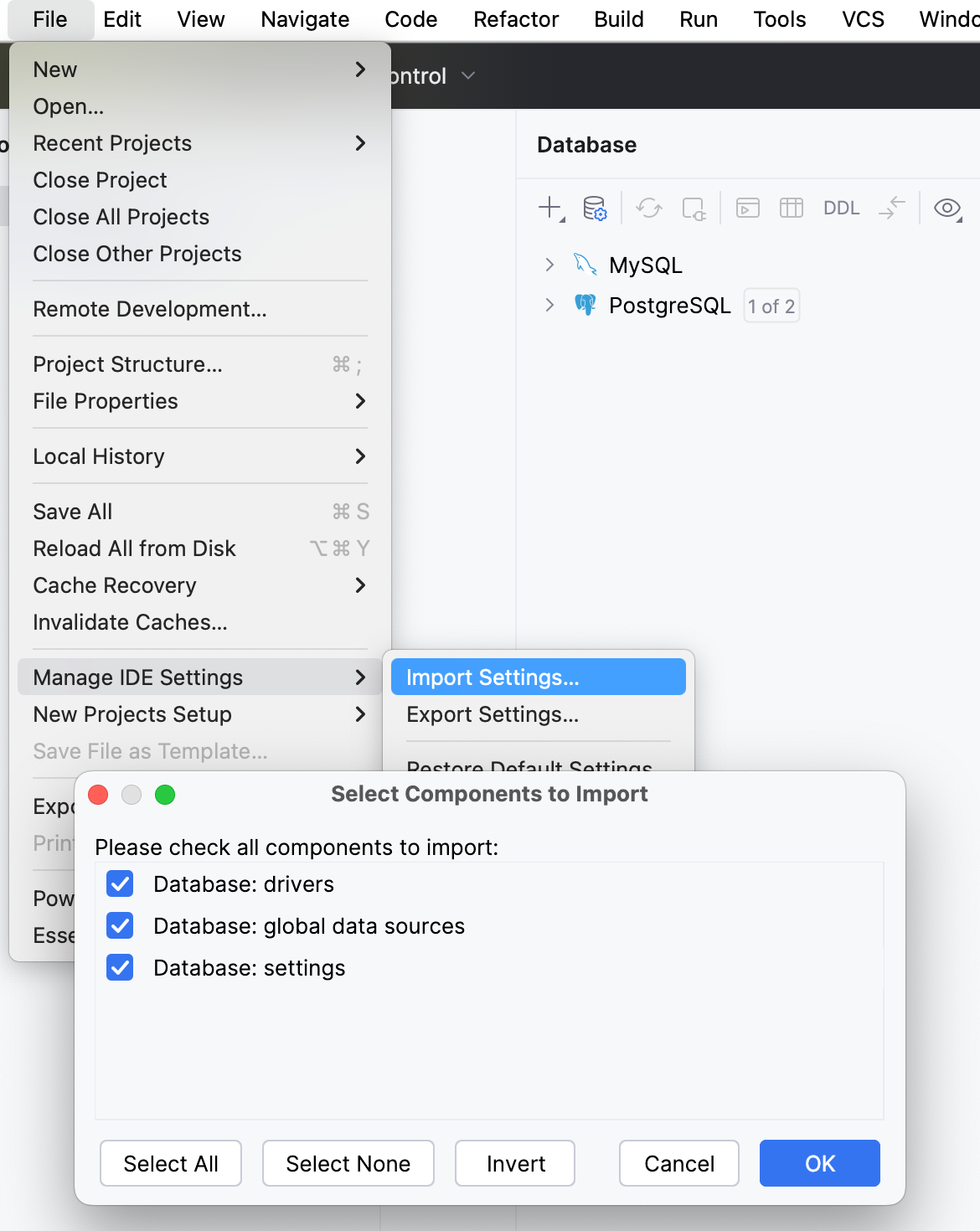Viewport: 980px width, 1231px height.
Task: Select Import Settings from the submenu
Action: [493, 677]
